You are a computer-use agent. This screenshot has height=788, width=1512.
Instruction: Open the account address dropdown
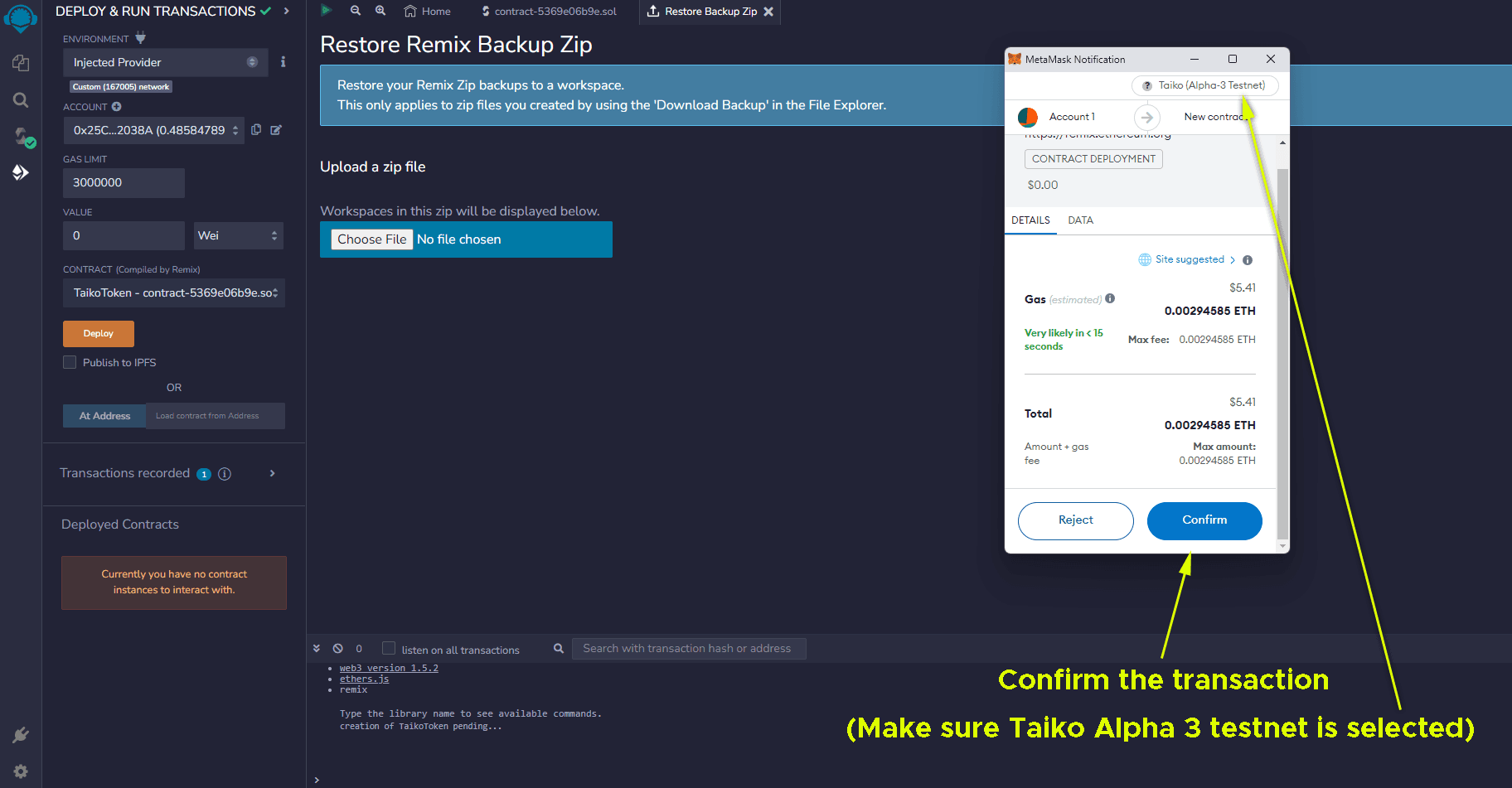[154, 130]
